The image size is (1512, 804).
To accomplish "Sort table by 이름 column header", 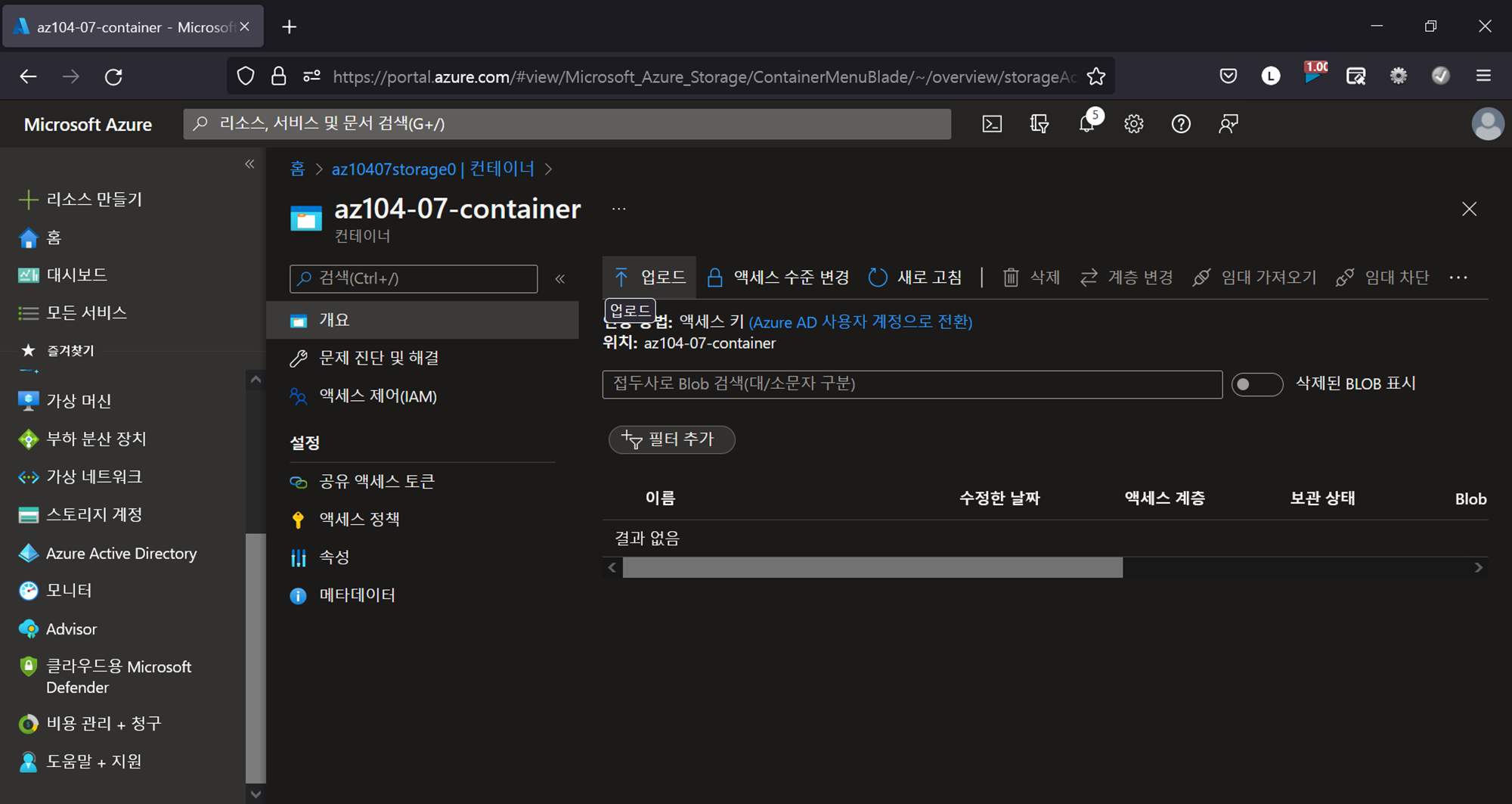I will coord(660,498).
